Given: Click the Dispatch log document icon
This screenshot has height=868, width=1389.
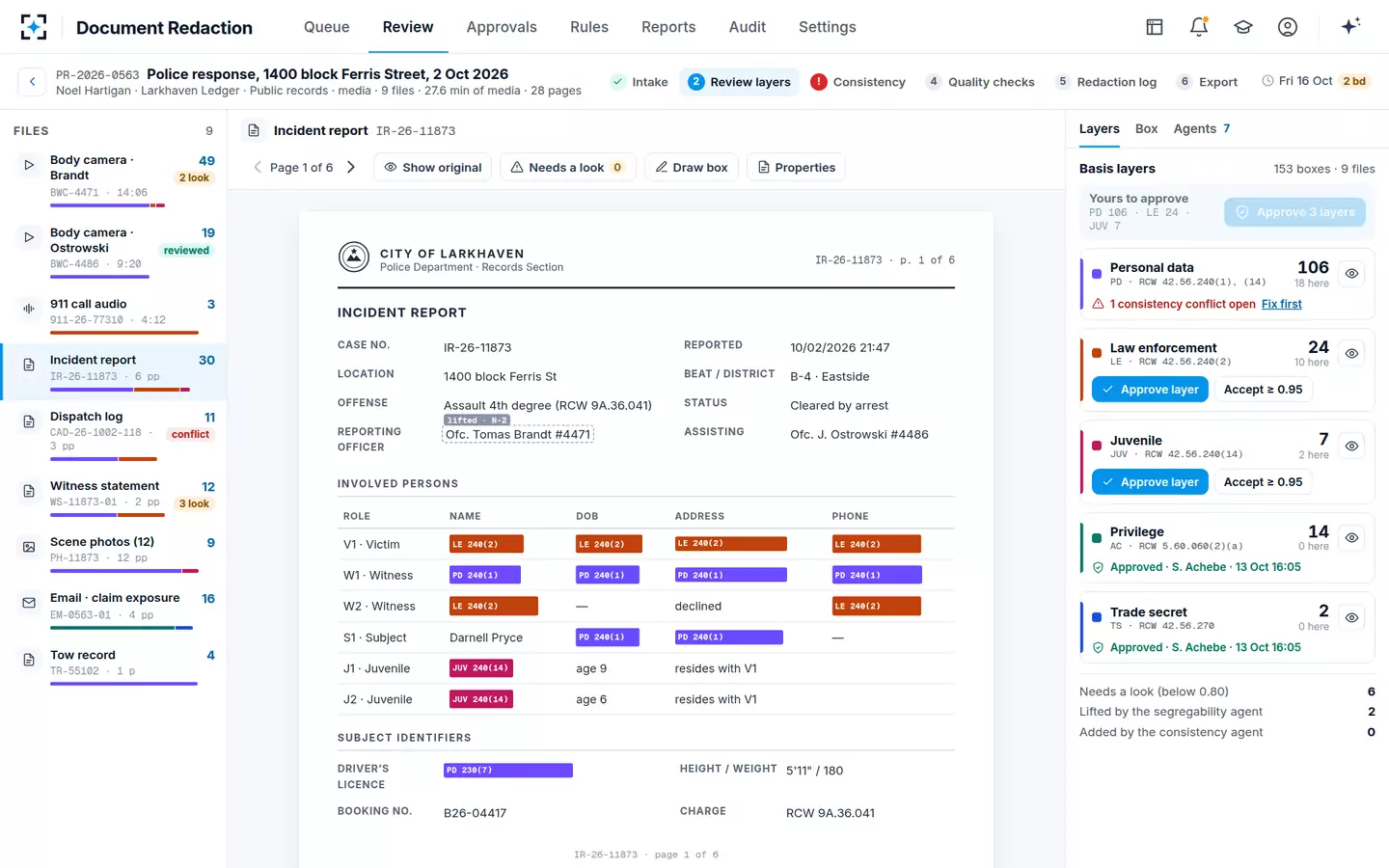Looking at the screenshot, I should pos(29,421).
